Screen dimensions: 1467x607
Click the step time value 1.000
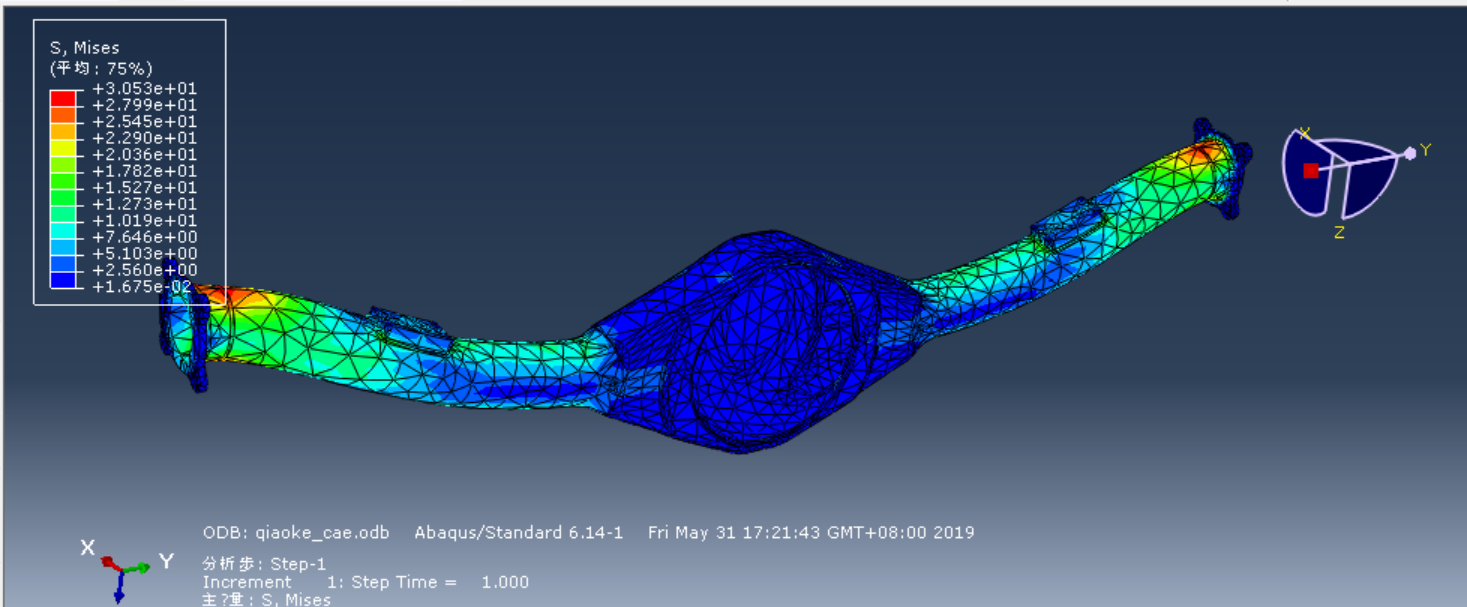point(505,582)
